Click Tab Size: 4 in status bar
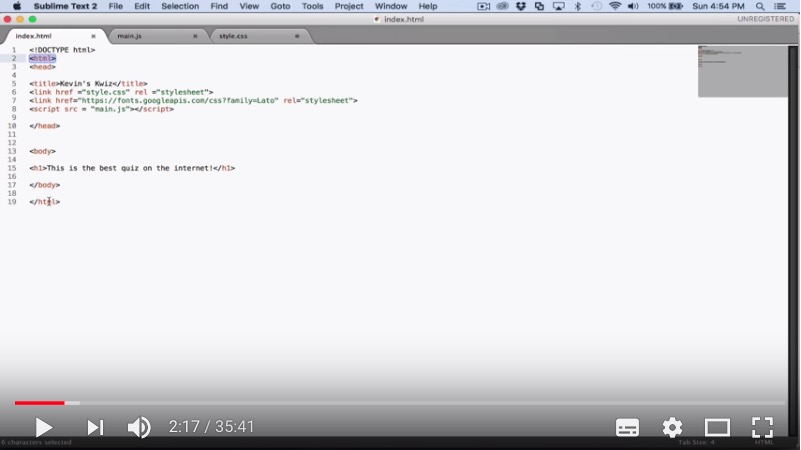Image resolution: width=801 pixels, height=450 pixels. tap(696, 442)
